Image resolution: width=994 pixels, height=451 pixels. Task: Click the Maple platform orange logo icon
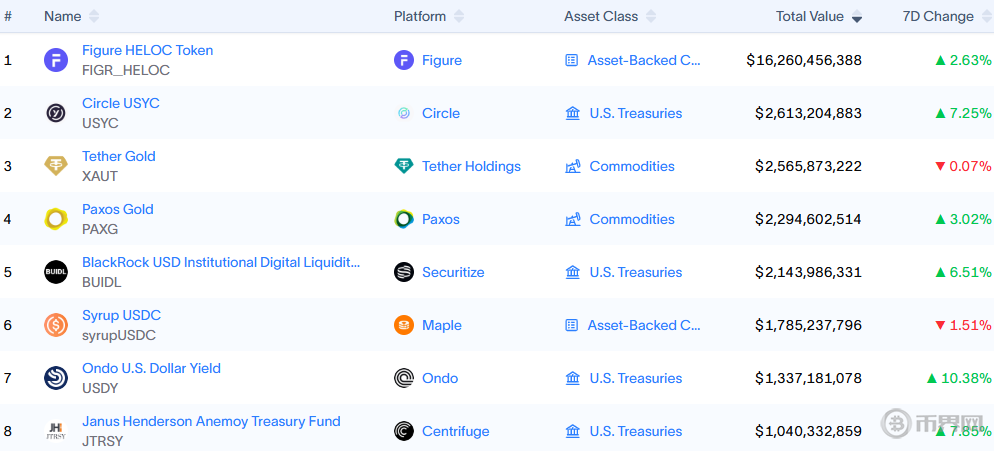404,325
